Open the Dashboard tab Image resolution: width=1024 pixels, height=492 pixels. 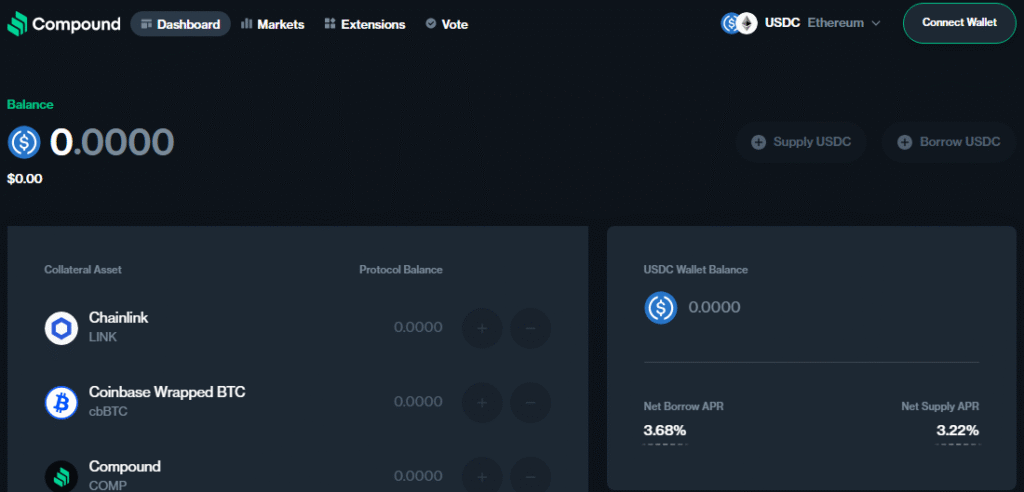pyautogui.click(x=181, y=24)
